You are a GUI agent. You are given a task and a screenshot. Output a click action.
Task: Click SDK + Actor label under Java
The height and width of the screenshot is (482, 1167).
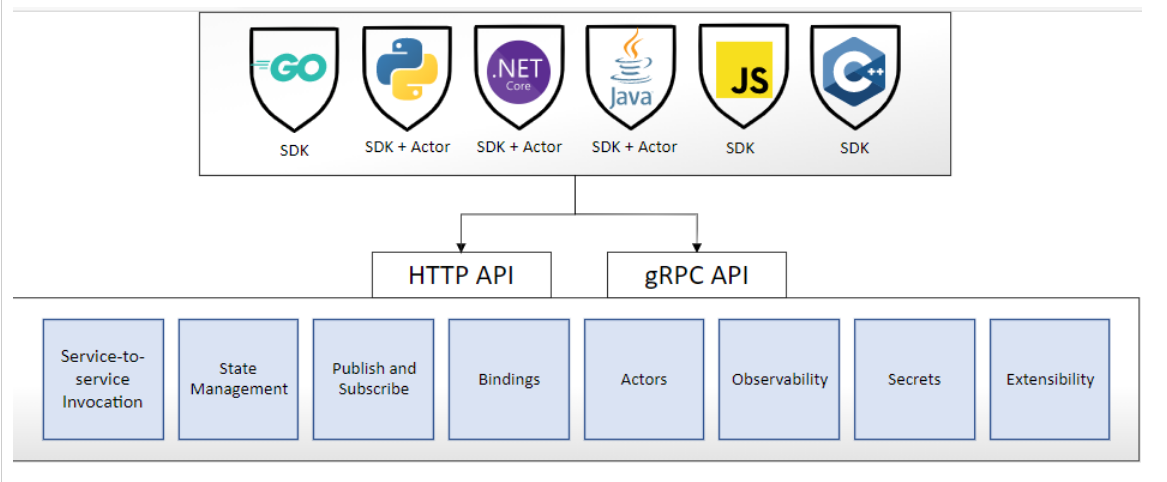point(634,147)
